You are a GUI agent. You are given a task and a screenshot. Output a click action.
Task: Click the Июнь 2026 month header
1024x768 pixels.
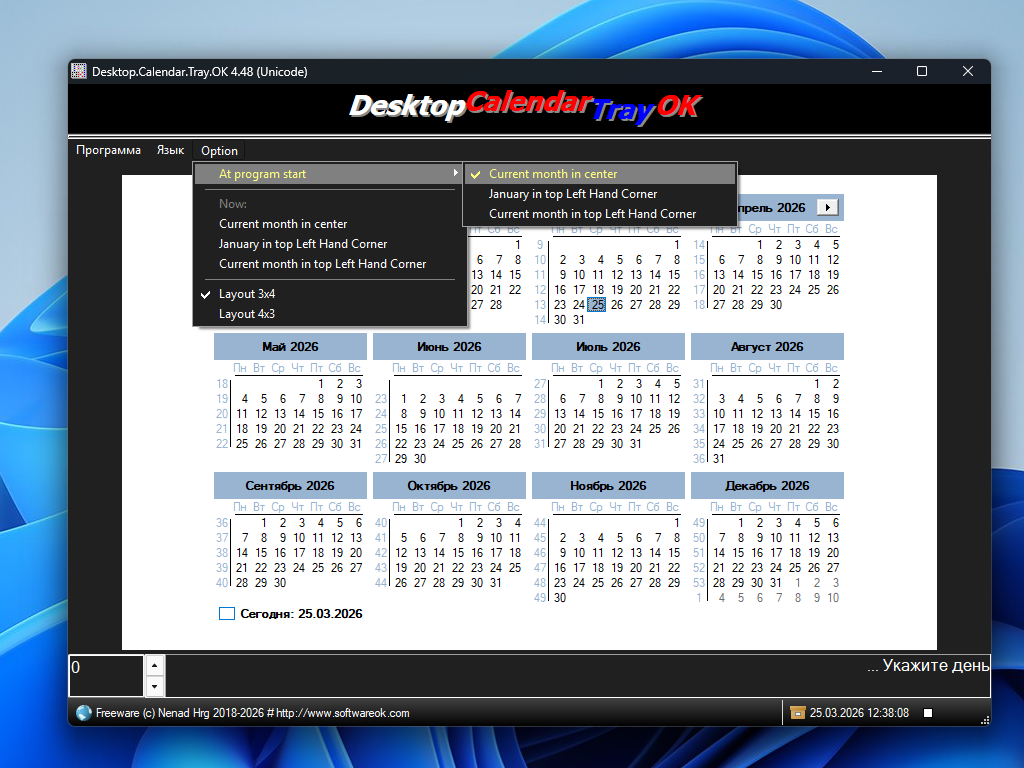(449, 347)
